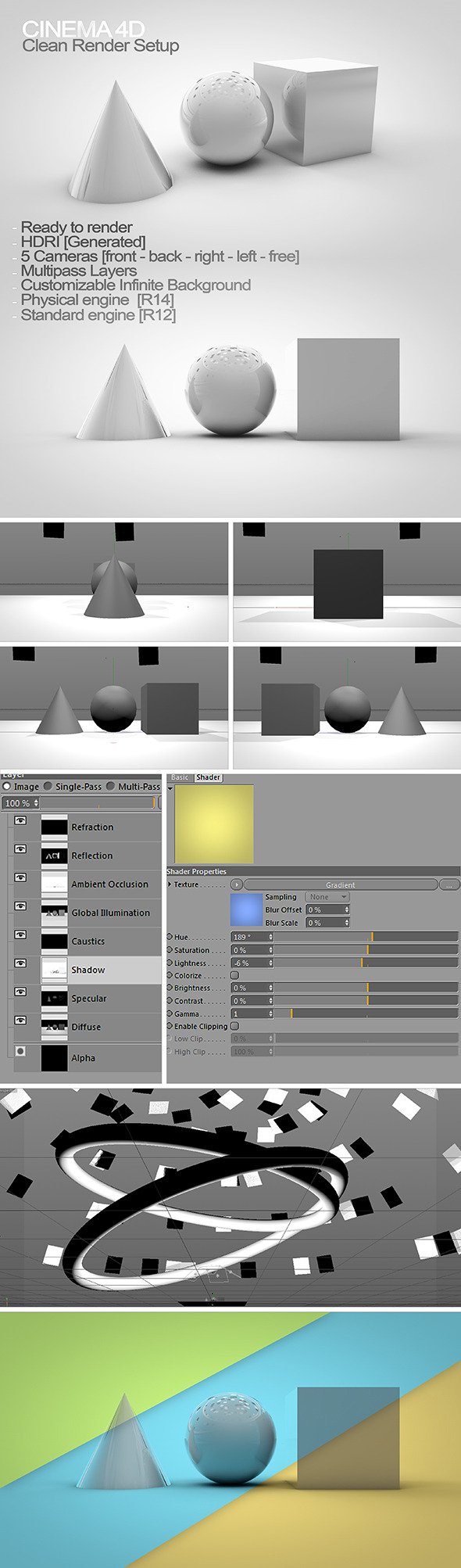Toggle visibility of the Reflection layer
461x1568 pixels.
21,849
